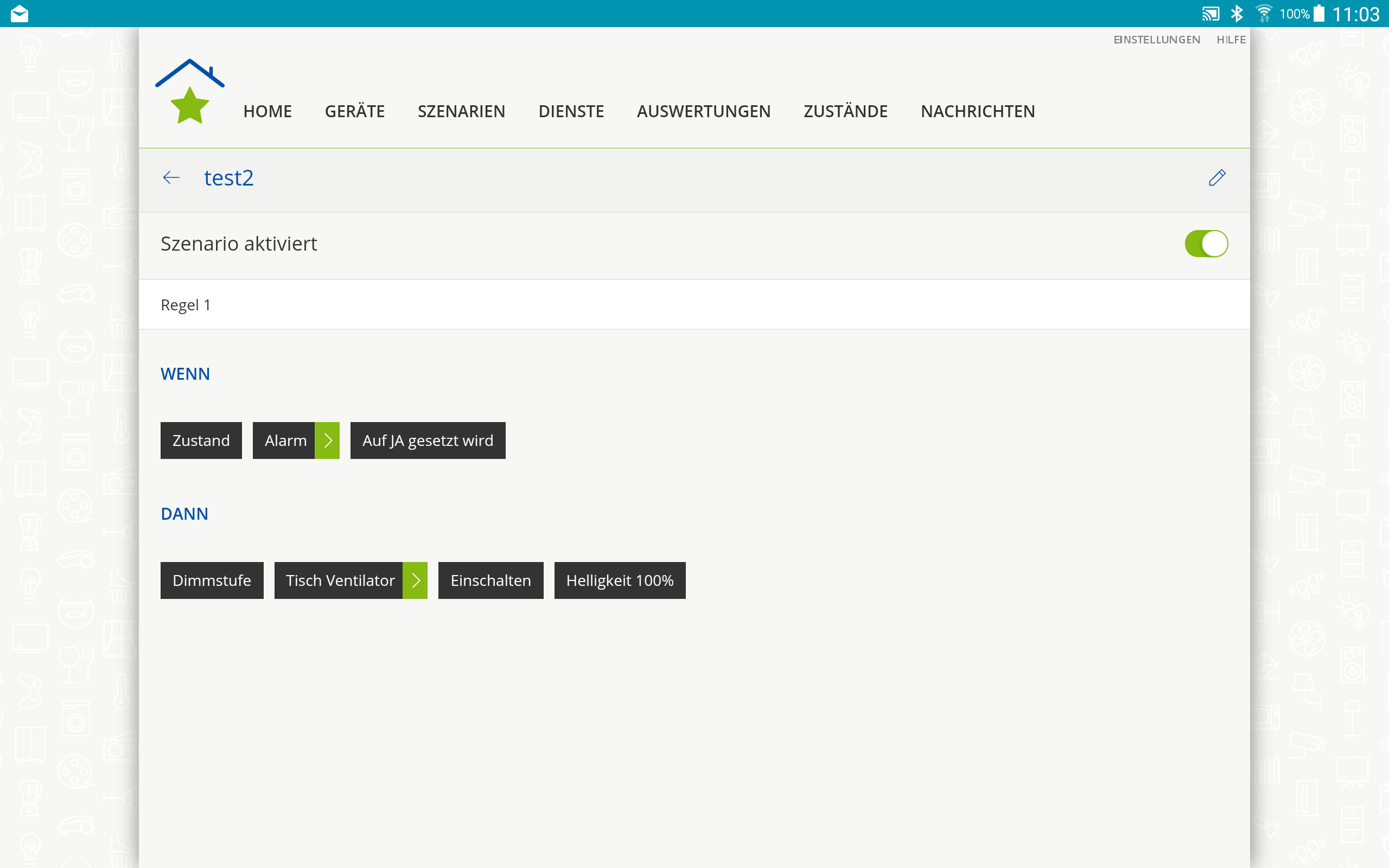
Task: Tap the mail notification icon in status bar
Action: click(x=20, y=14)
